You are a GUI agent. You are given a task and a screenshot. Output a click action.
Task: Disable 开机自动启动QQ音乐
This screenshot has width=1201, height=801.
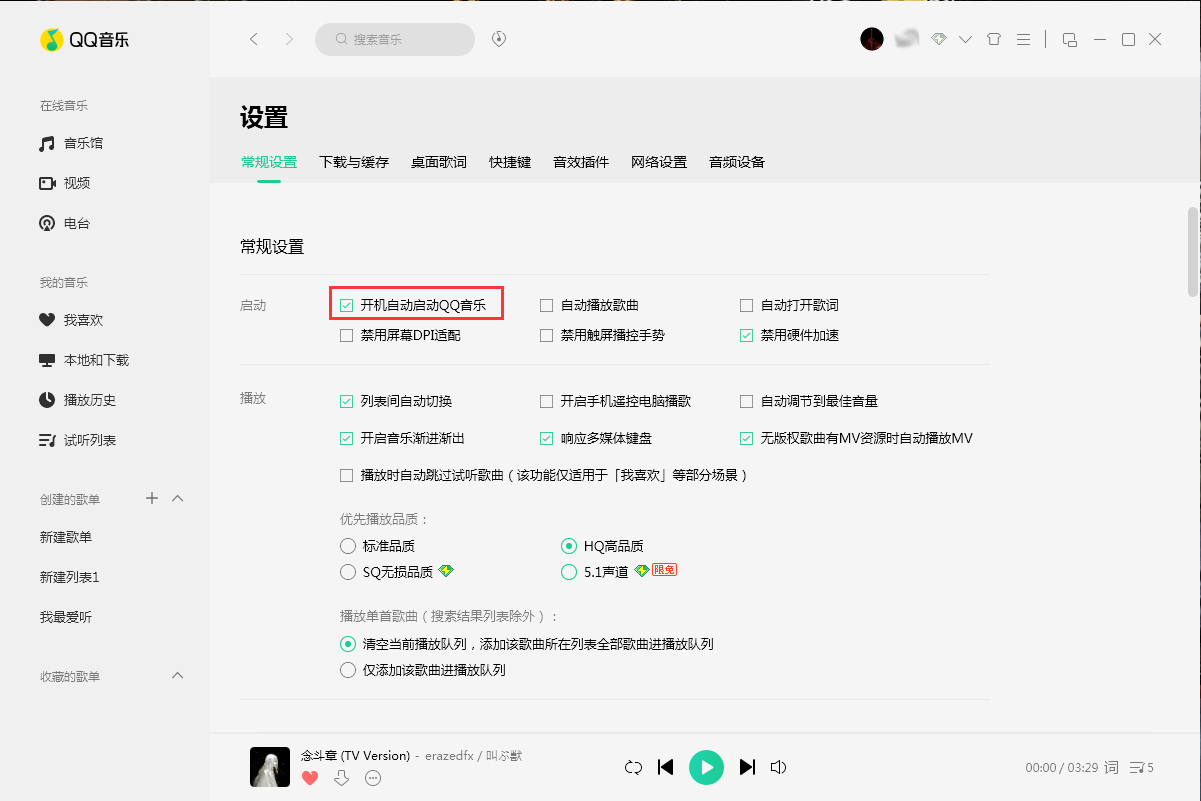(x=347, y=304)
